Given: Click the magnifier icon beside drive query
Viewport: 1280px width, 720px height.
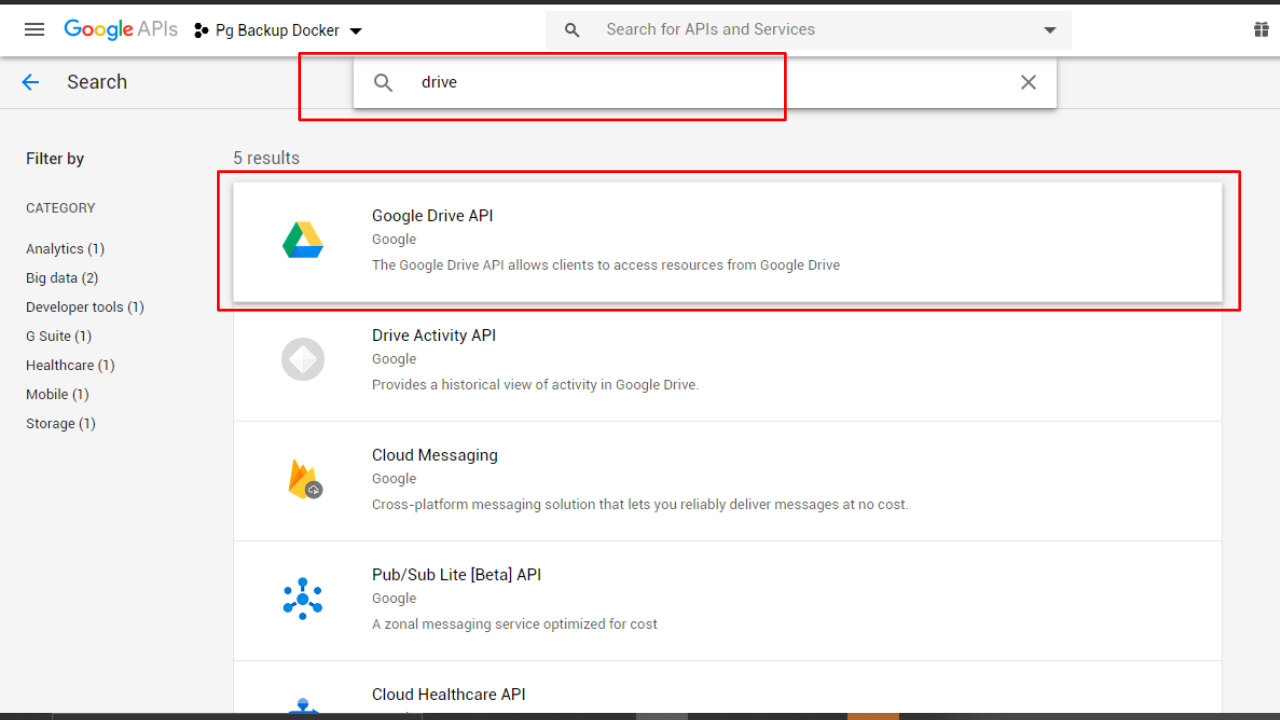Looking at the screenshot, I should pyautogui.click(x=383, y=82).
